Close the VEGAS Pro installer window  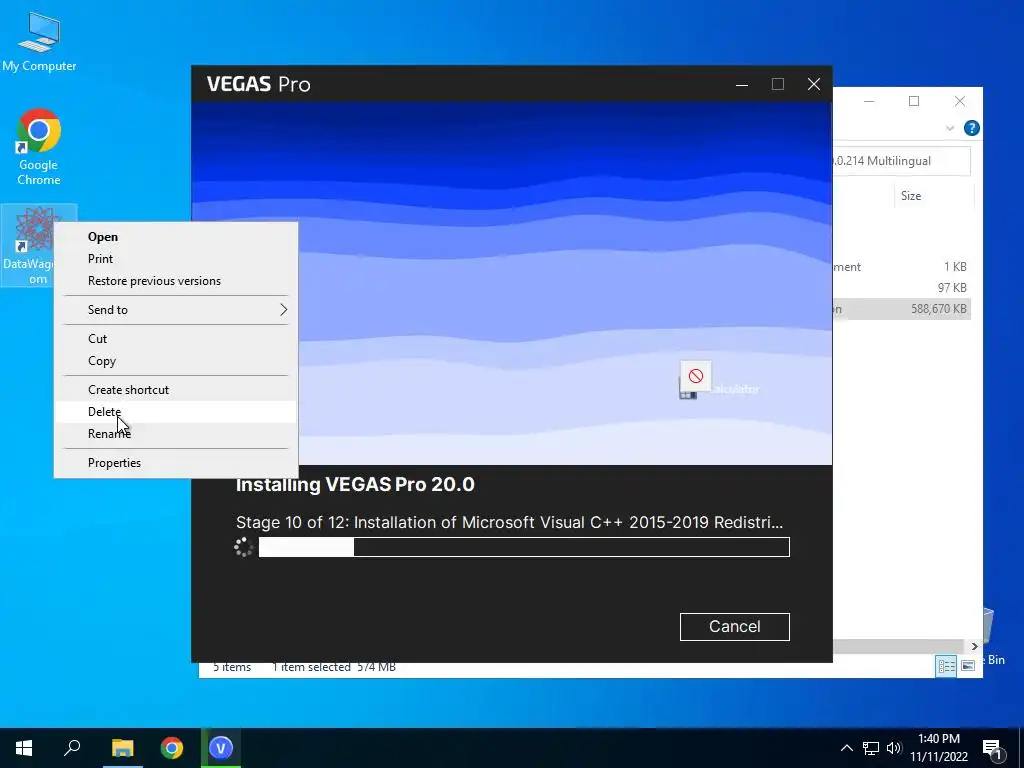[814, 84]
